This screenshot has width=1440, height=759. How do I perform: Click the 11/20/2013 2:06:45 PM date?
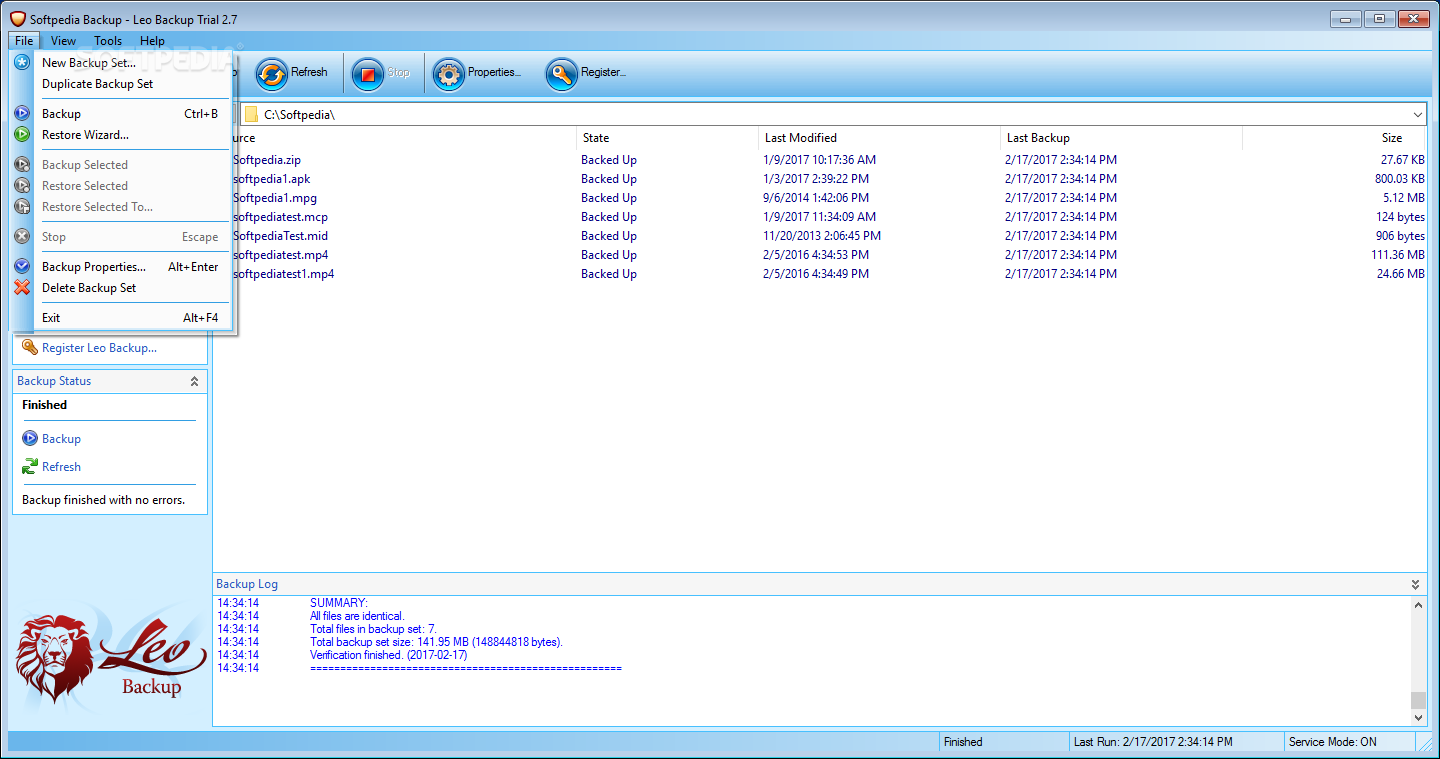[821, 236]
